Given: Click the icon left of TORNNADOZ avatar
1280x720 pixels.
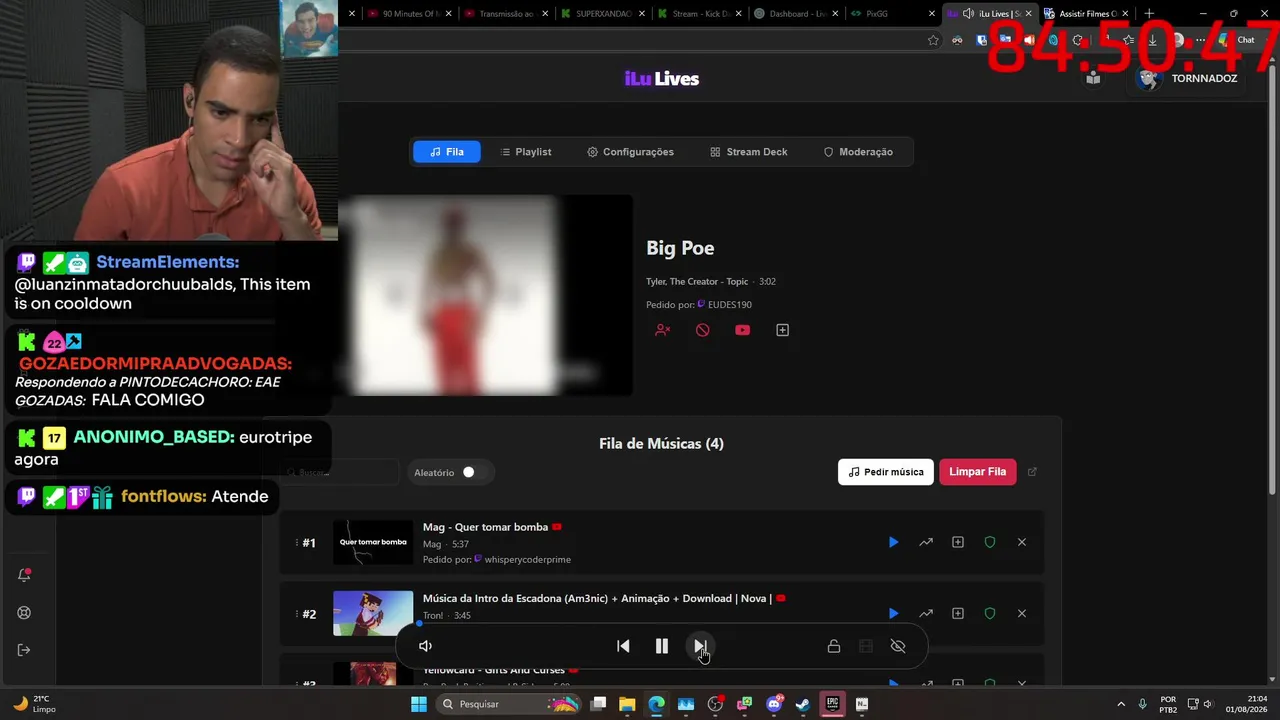Looking at the screenshot, I should (x=1094, y=78).
